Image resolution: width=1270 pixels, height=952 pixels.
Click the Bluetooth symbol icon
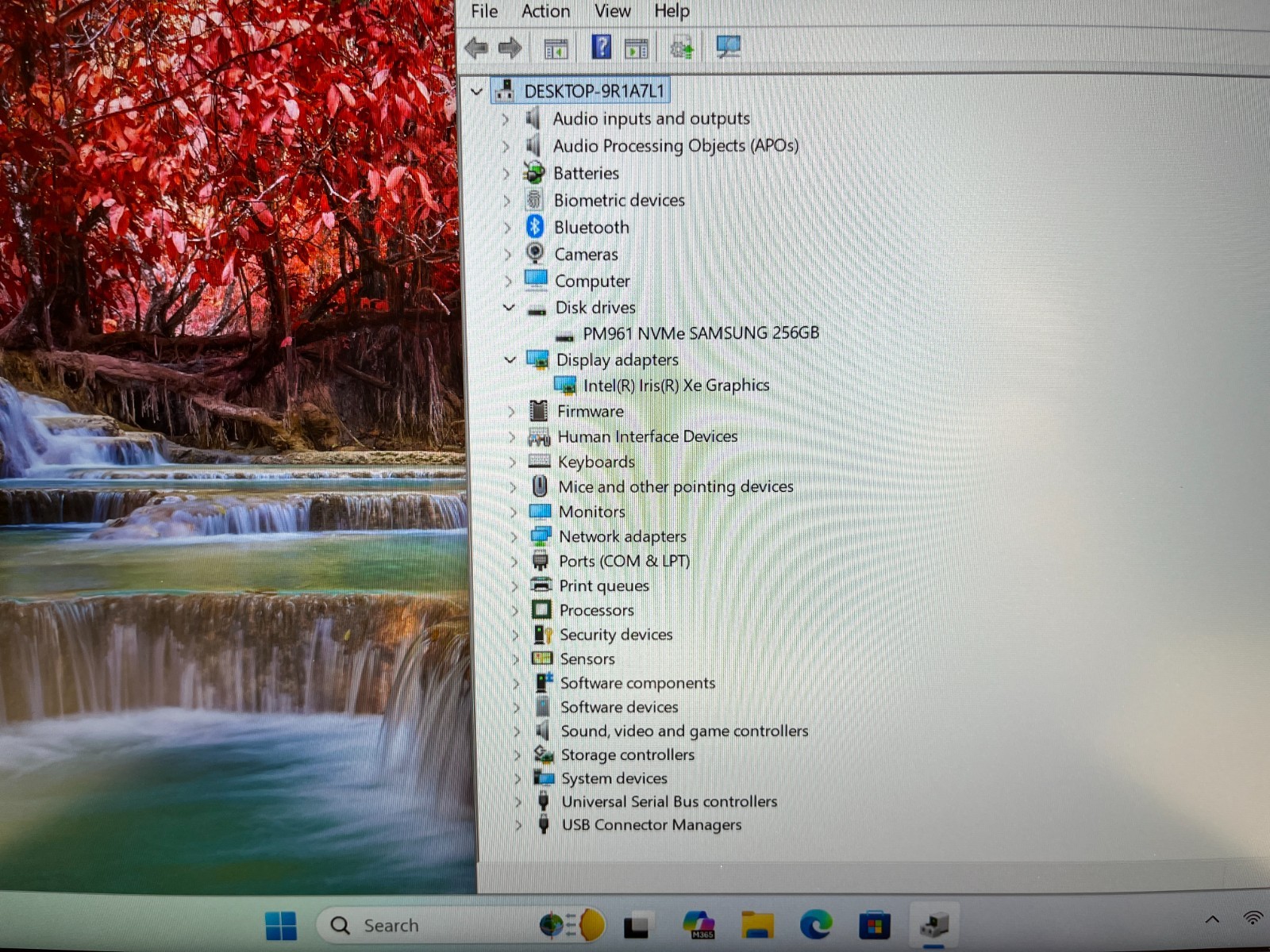[x=534, y=227]
